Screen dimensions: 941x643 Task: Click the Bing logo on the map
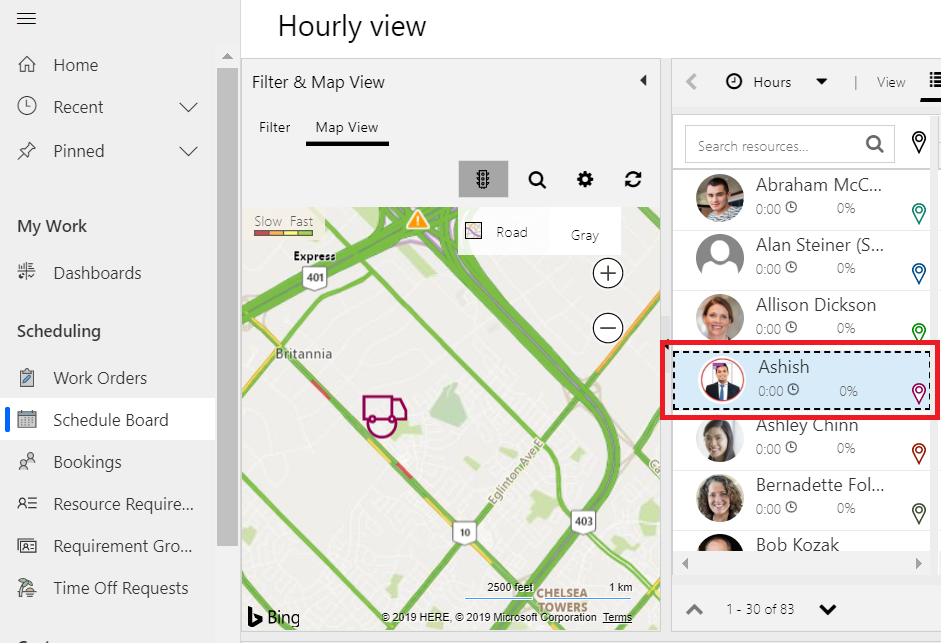[272, 617]
